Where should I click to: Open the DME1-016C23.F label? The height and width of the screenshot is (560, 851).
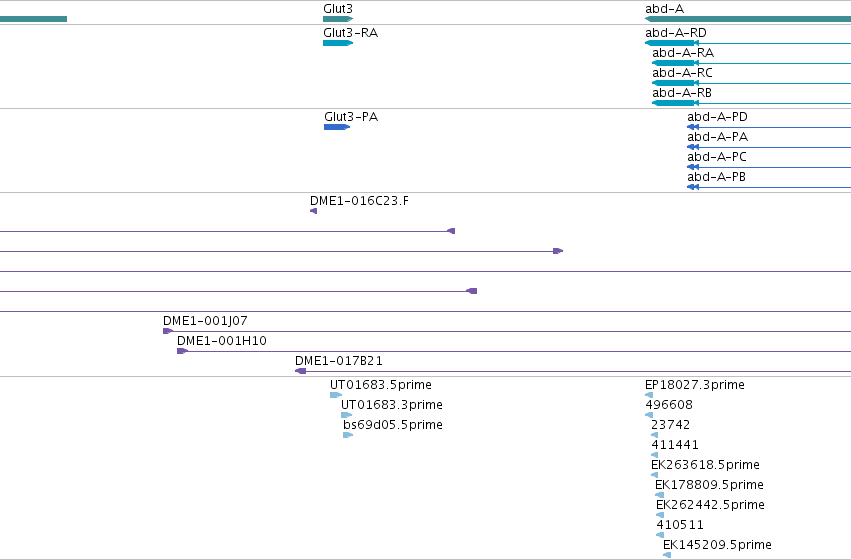click(x=359, y=201)
